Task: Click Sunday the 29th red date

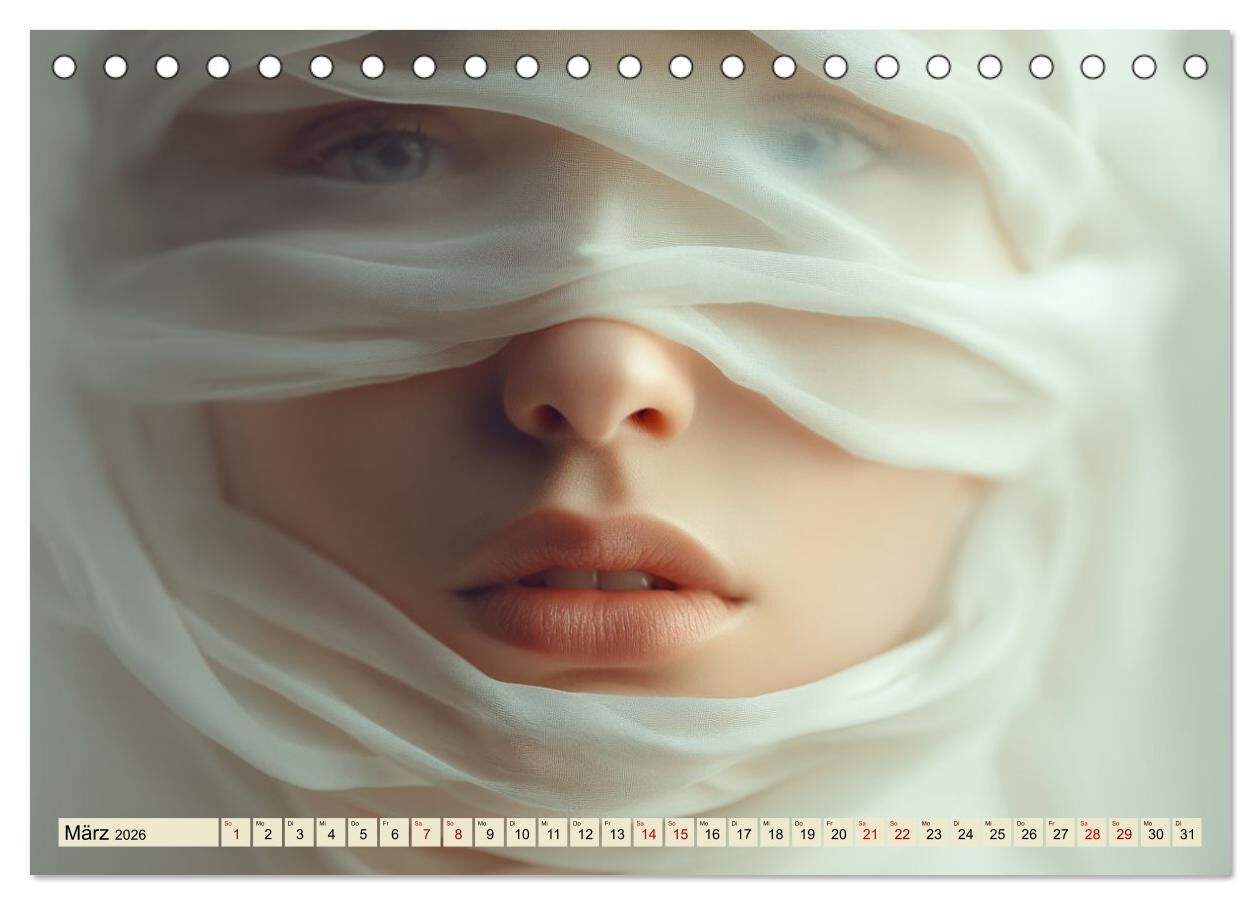Action: pyautogui.click(x=1123, y=833)
